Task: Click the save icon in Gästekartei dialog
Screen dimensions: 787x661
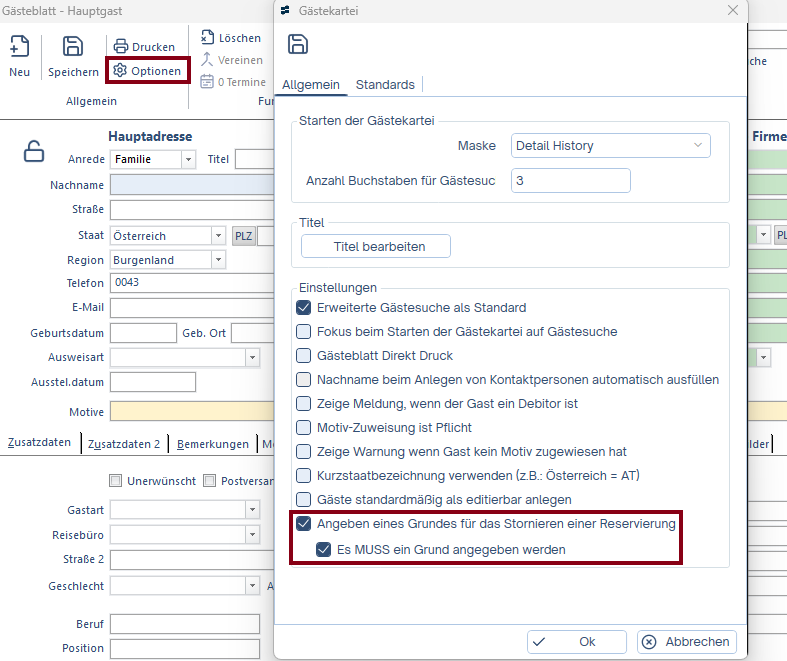Action: (x=298, y=44)
